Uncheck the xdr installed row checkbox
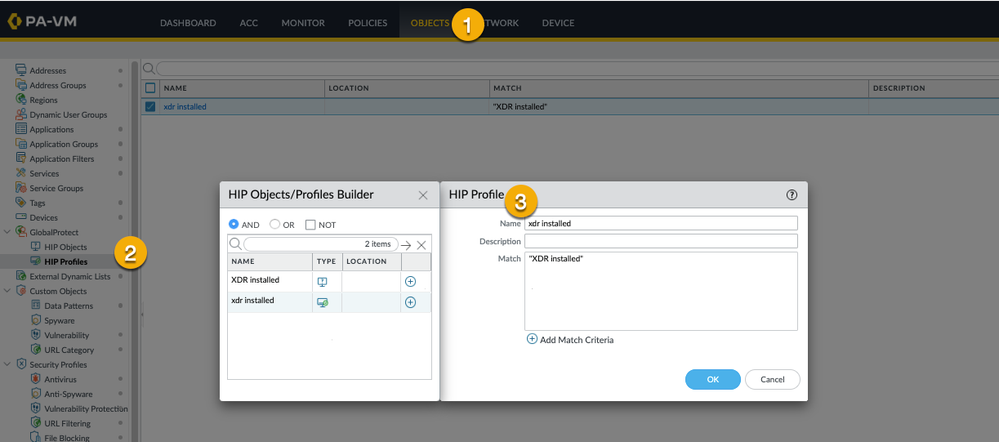This screenshot has width=999, height=442. point(150,106)
